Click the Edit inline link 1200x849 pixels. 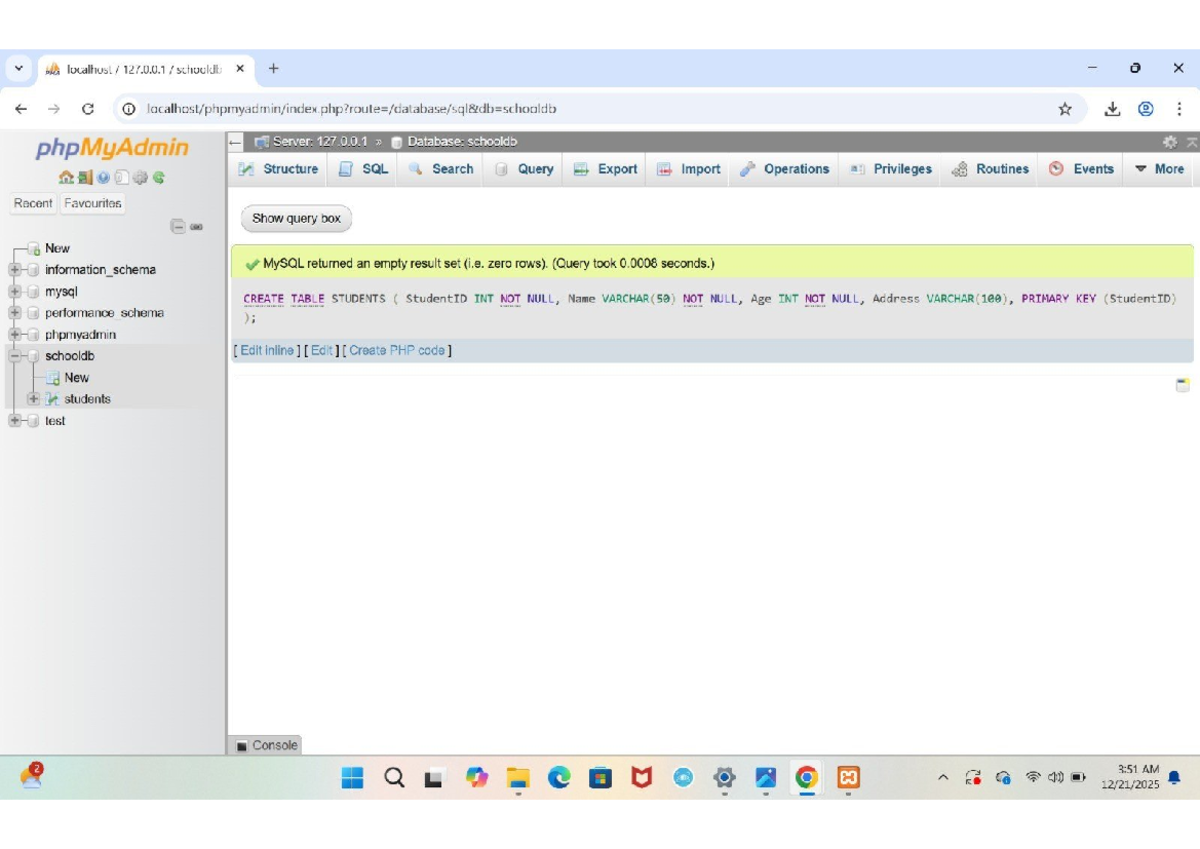pyautogui.click(x=267, y=351)
